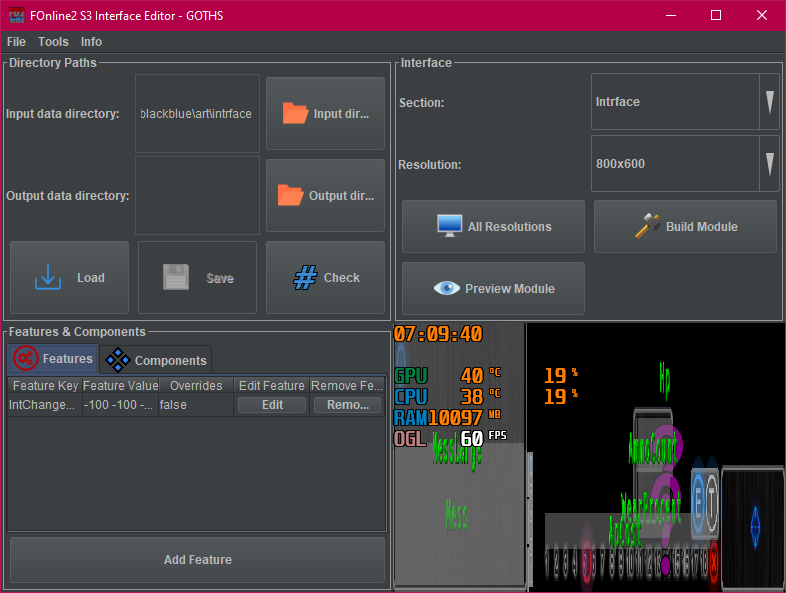Screen dimensions: 786x593
Task: Click the Edit Feature column header
Action: coord(272,385)
